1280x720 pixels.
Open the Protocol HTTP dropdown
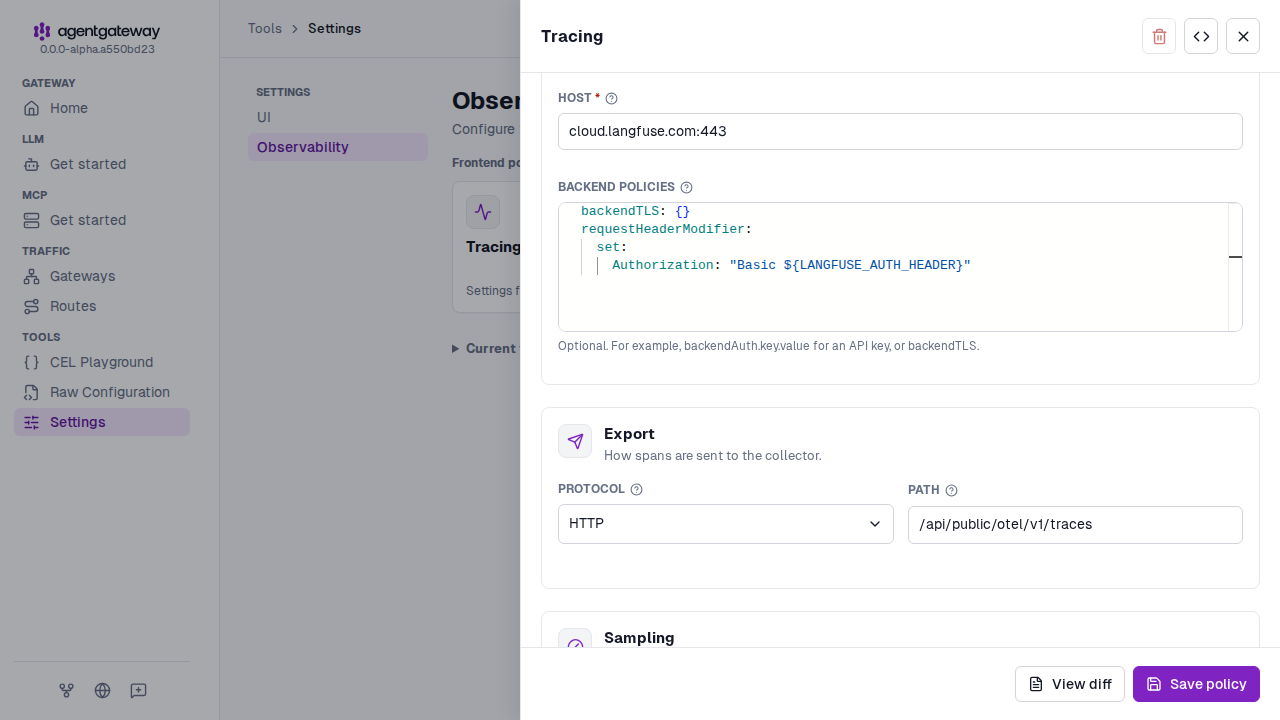726,524
